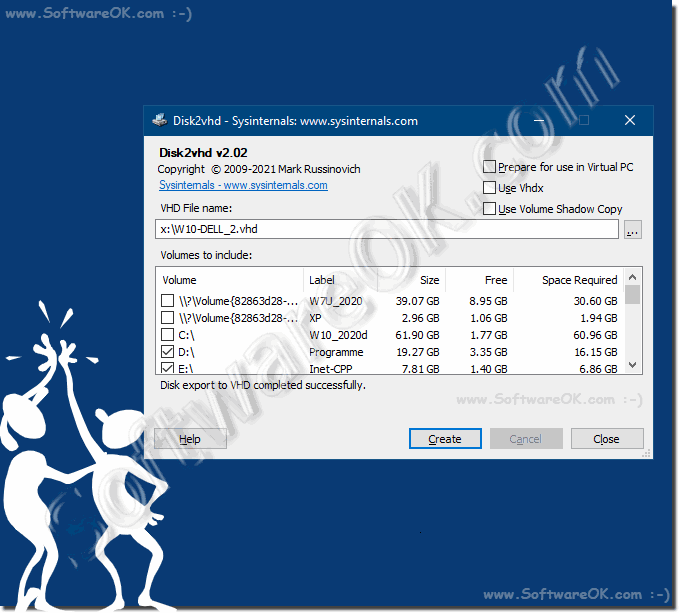Toggle the Use Vhdx checkbox

pos(489,187)
